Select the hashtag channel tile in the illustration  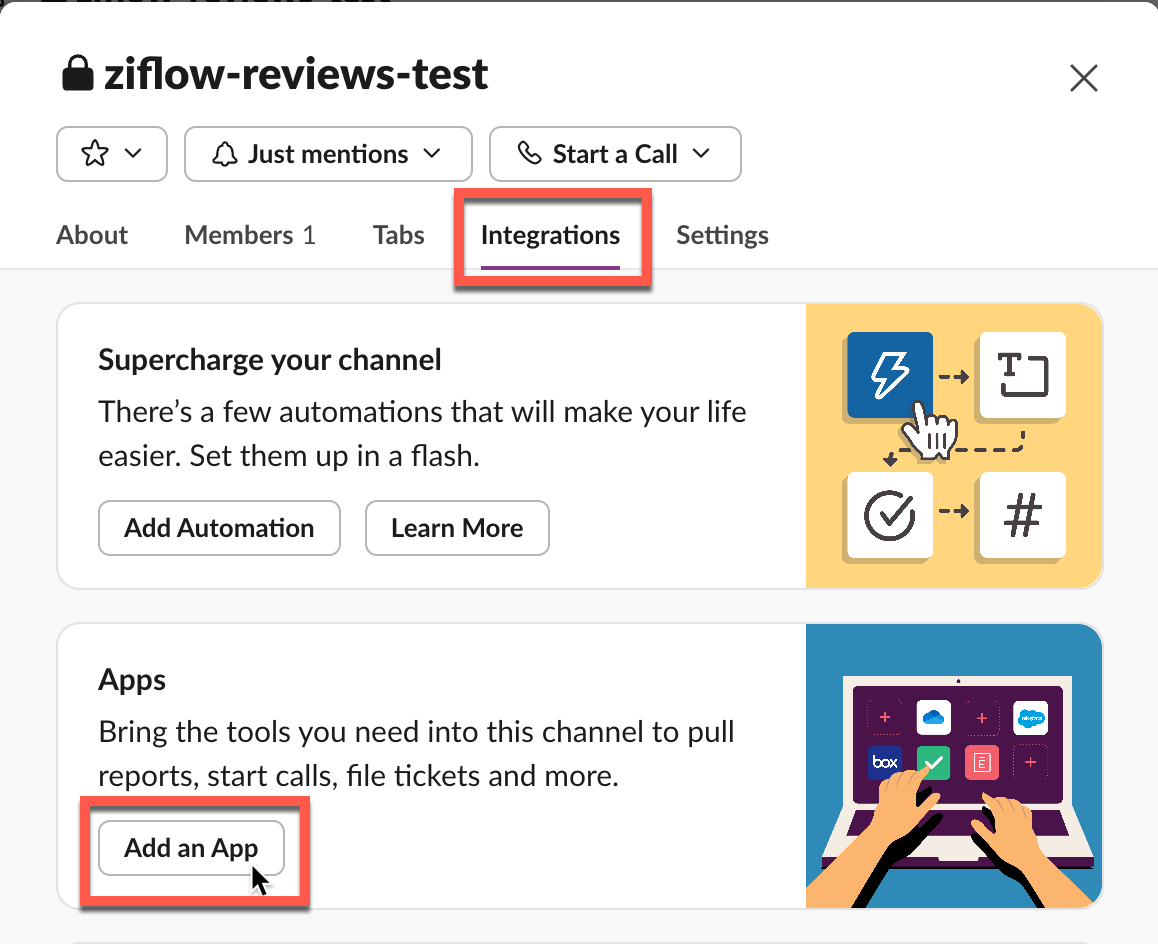[1021, 516]
